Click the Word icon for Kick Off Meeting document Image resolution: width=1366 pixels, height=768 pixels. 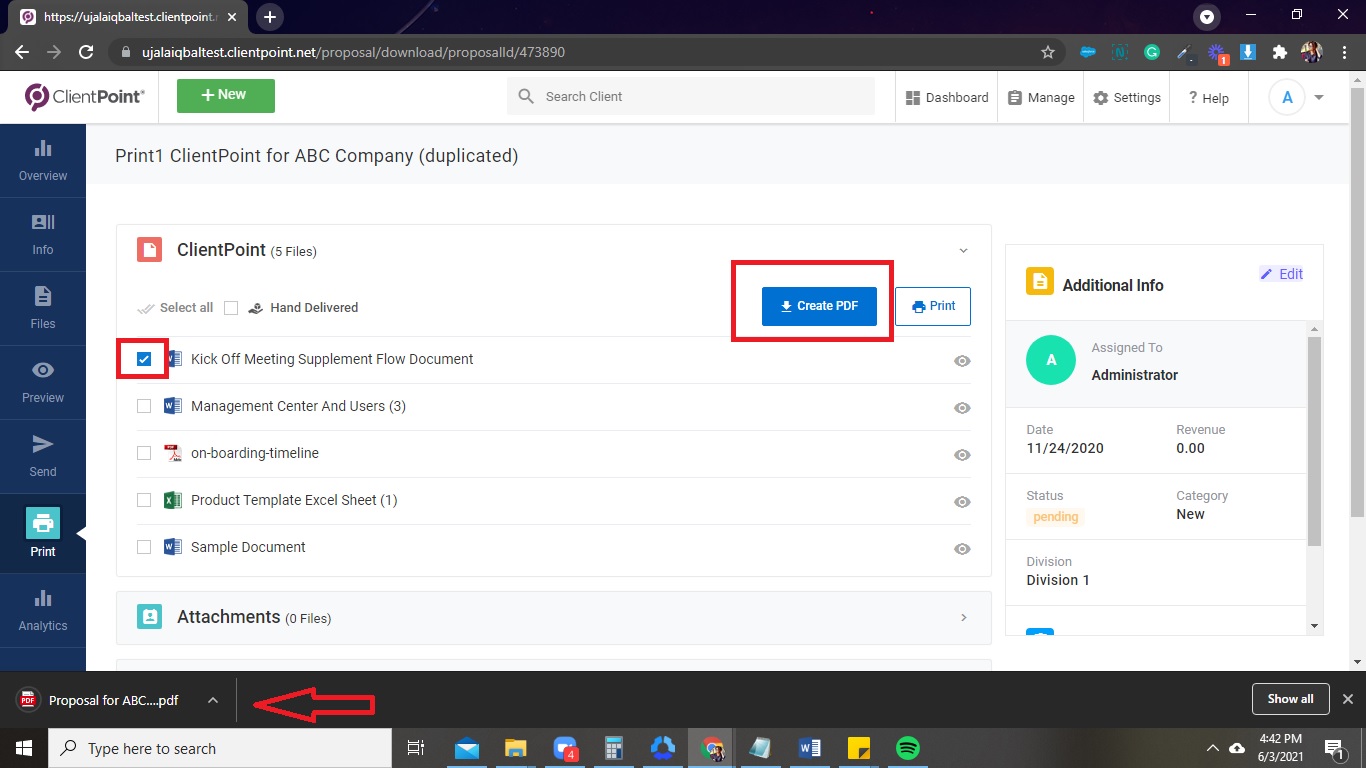coord(174,359)
